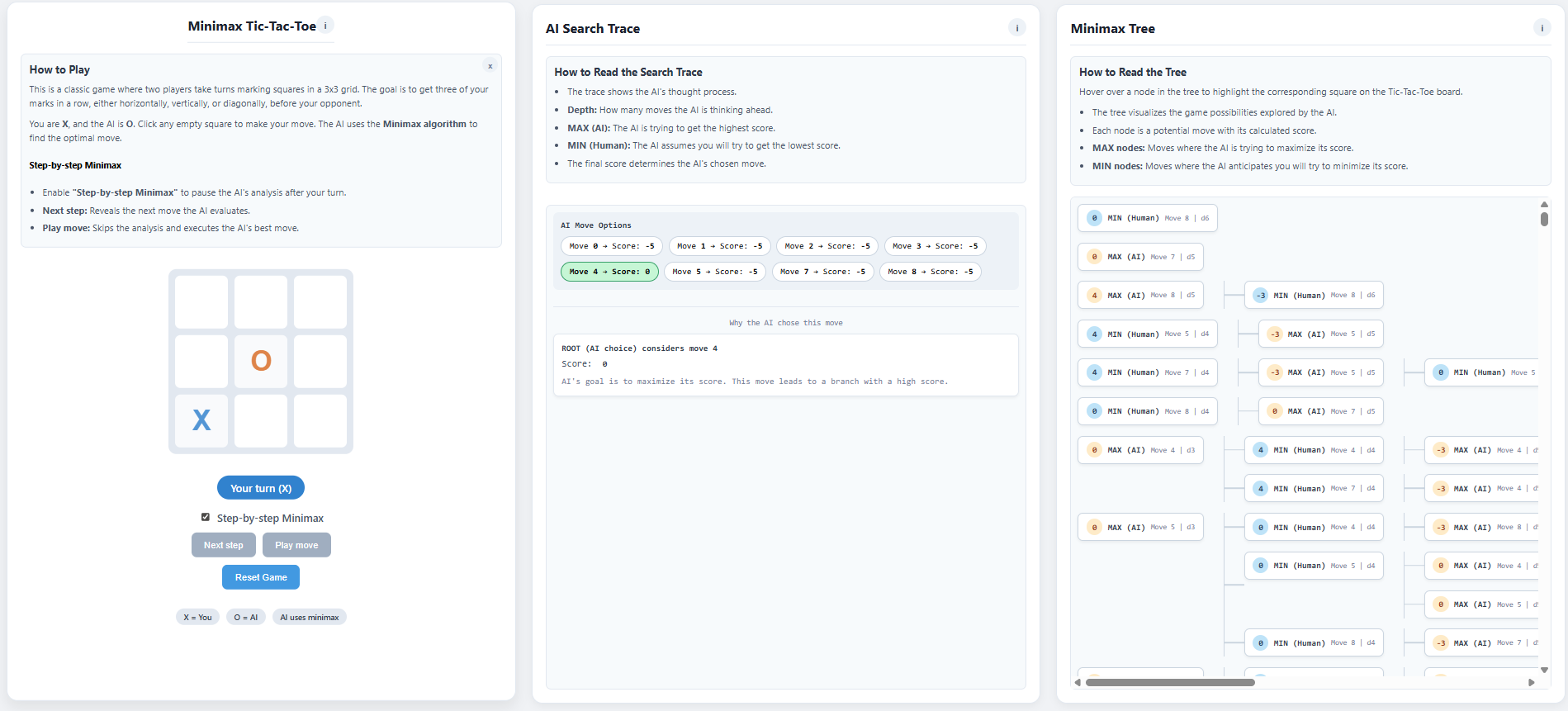The height and width of the screenshot is (711, 1568).
Task: Click the Step-by-step Minimax subheading in instructions
Action: (75, 165)
